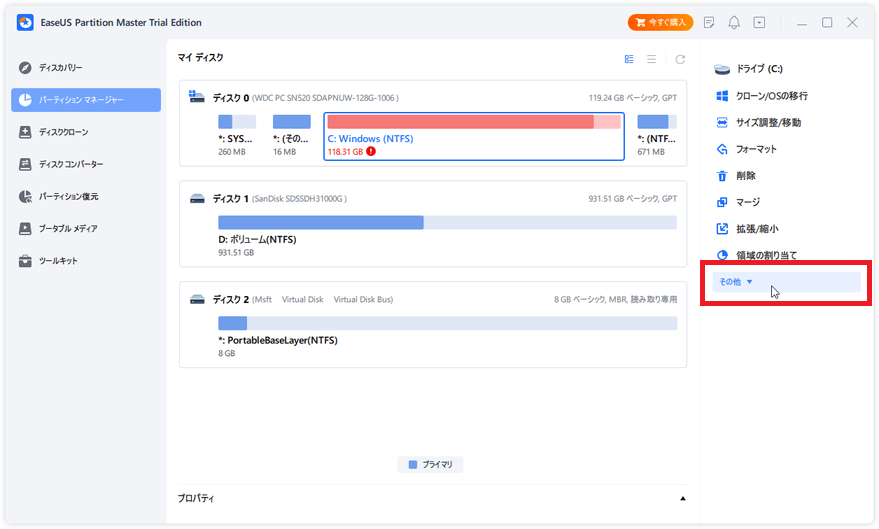Click the プライマリ legend color swatch
This screenshot has height=529, width=879.
pyautogui.click(x=412, y=465)
